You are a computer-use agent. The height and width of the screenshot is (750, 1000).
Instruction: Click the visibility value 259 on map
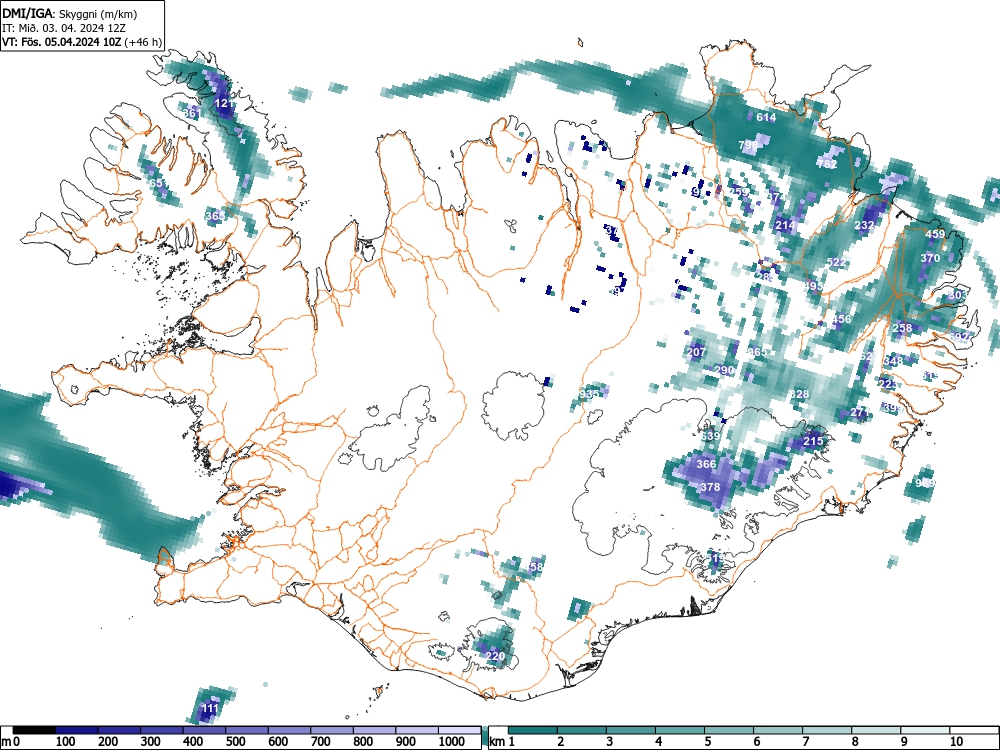click(x=739, y=192)
